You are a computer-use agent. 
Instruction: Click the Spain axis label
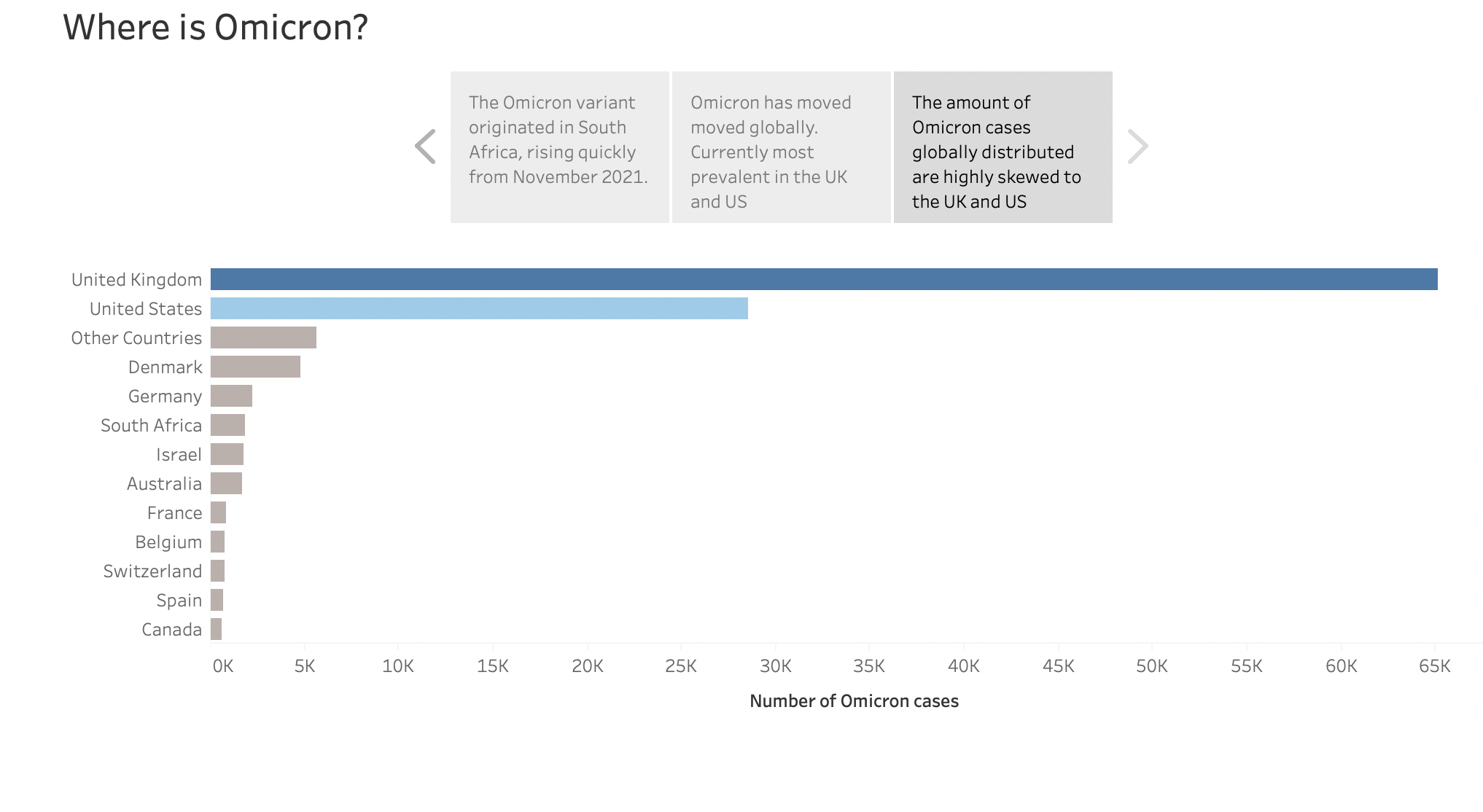click(179, 600)
